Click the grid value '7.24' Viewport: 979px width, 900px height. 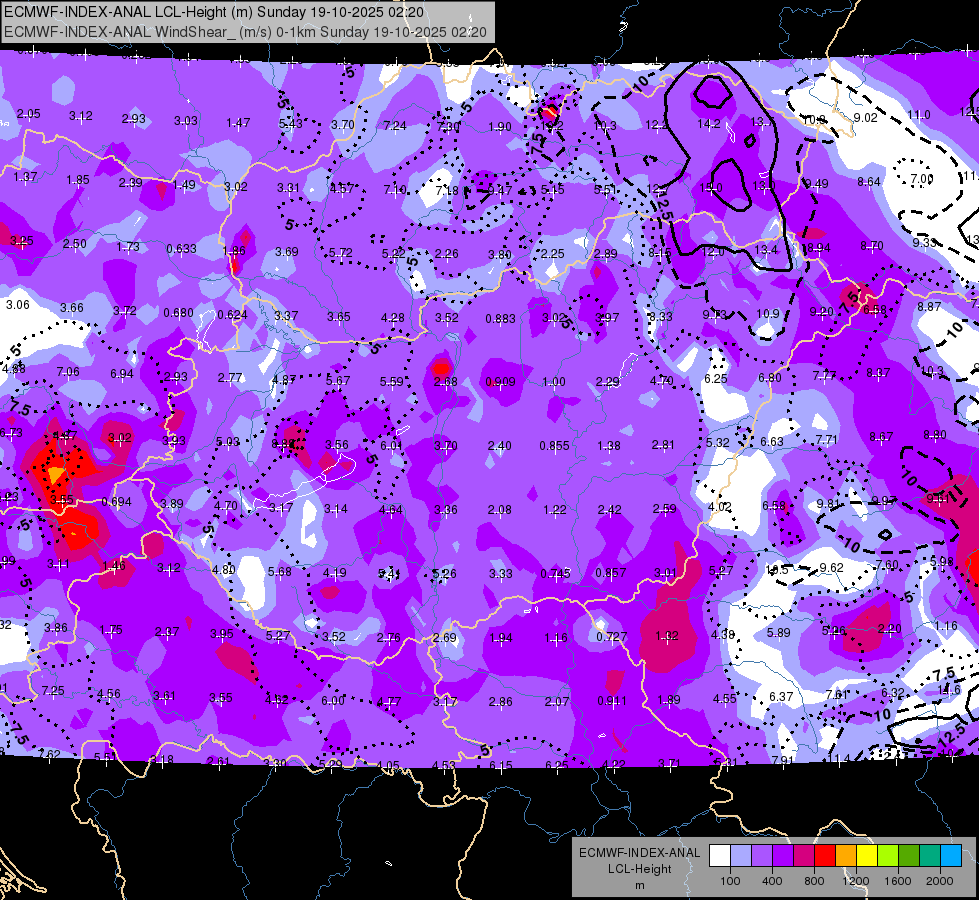395,126
